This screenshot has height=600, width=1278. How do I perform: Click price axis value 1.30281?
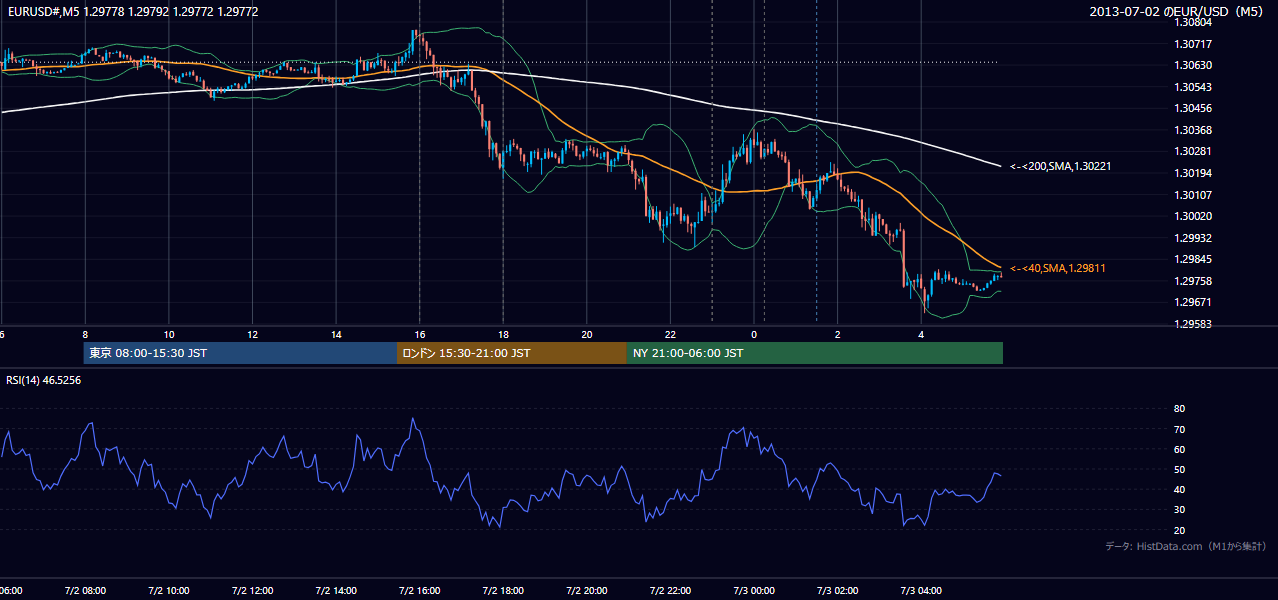tap(1193, 151)
